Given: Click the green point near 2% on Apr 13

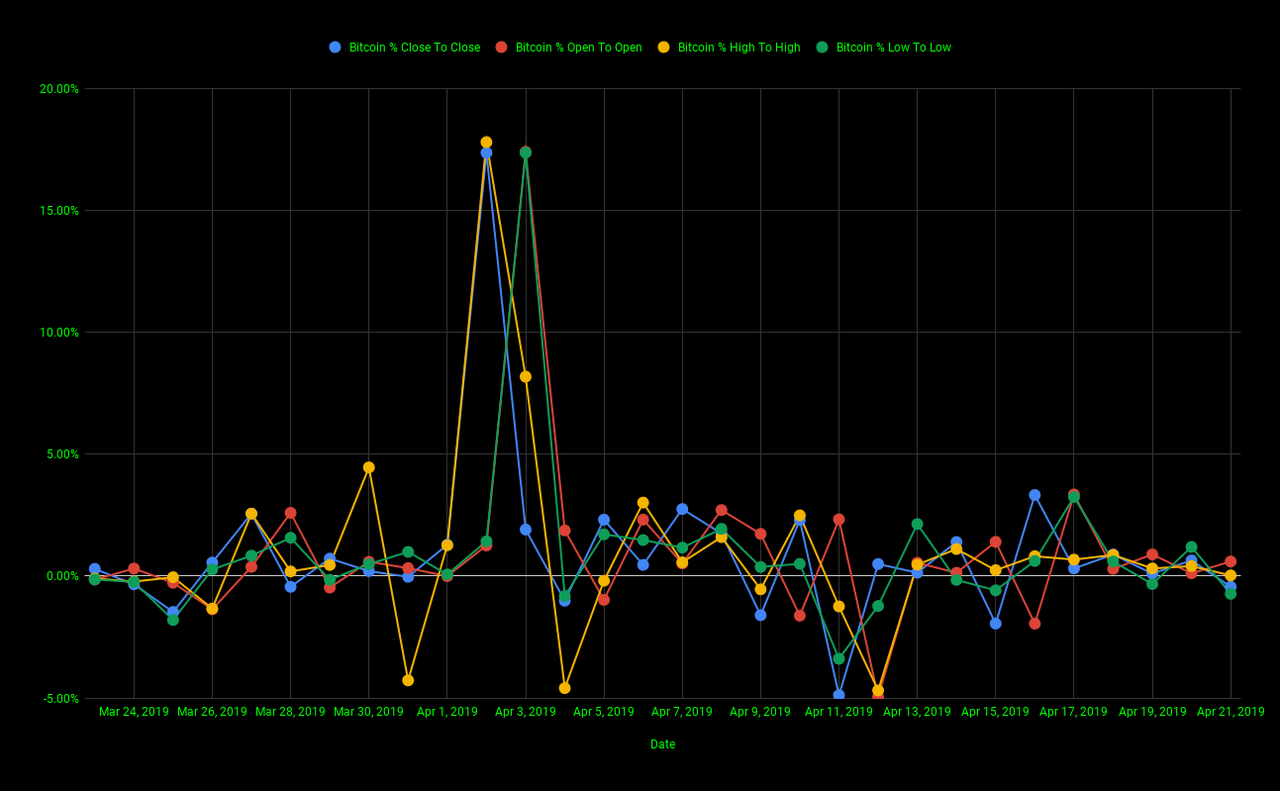Looking at the screenshot, I should (917, 524).
